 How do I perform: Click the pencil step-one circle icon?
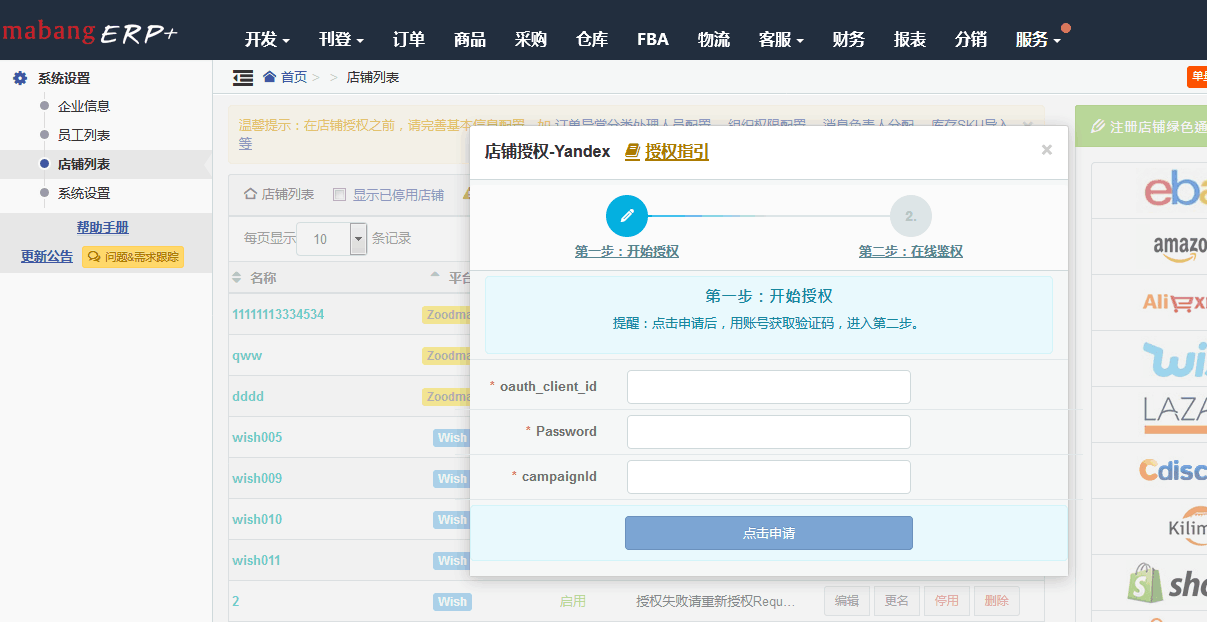627,215
